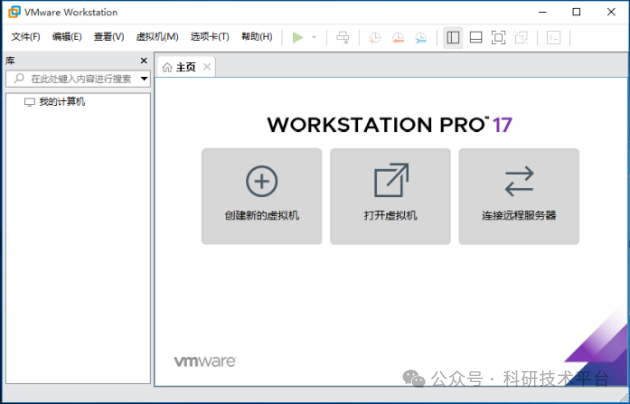Click the VMware Workstation title bar icon
630x404 pixels.
coord(14,12)
